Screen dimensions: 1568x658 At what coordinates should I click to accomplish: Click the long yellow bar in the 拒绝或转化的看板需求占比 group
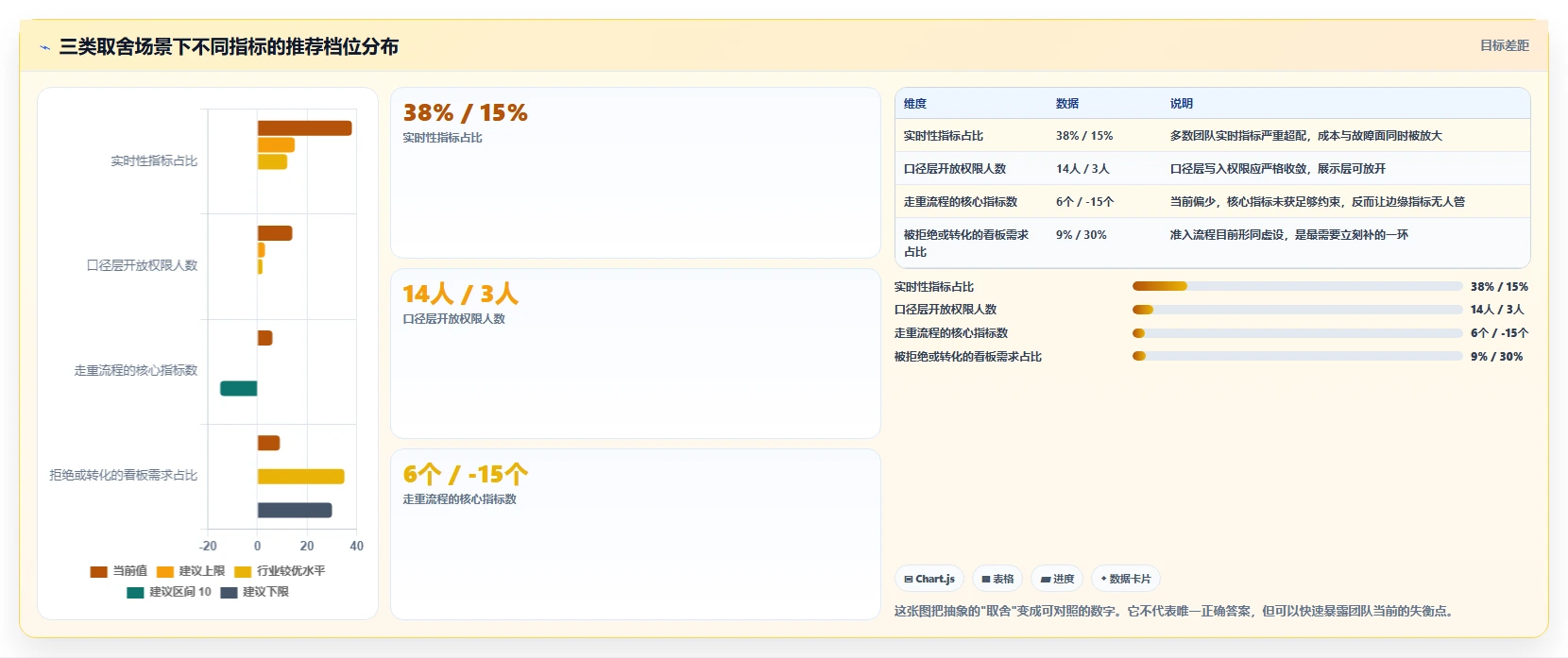click(x=300, y=477)
